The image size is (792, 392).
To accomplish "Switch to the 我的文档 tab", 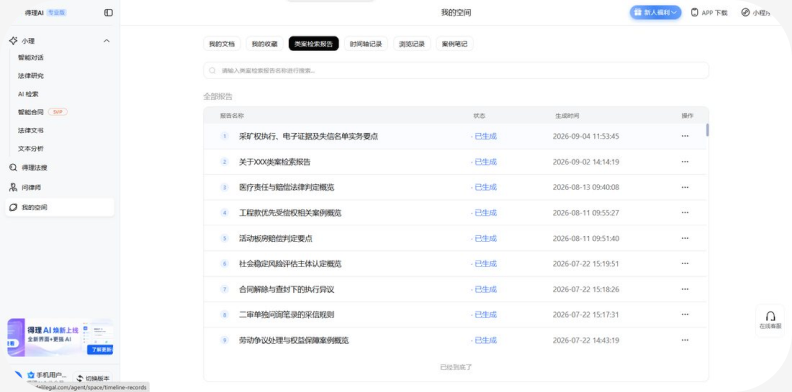I will (222, 44).
